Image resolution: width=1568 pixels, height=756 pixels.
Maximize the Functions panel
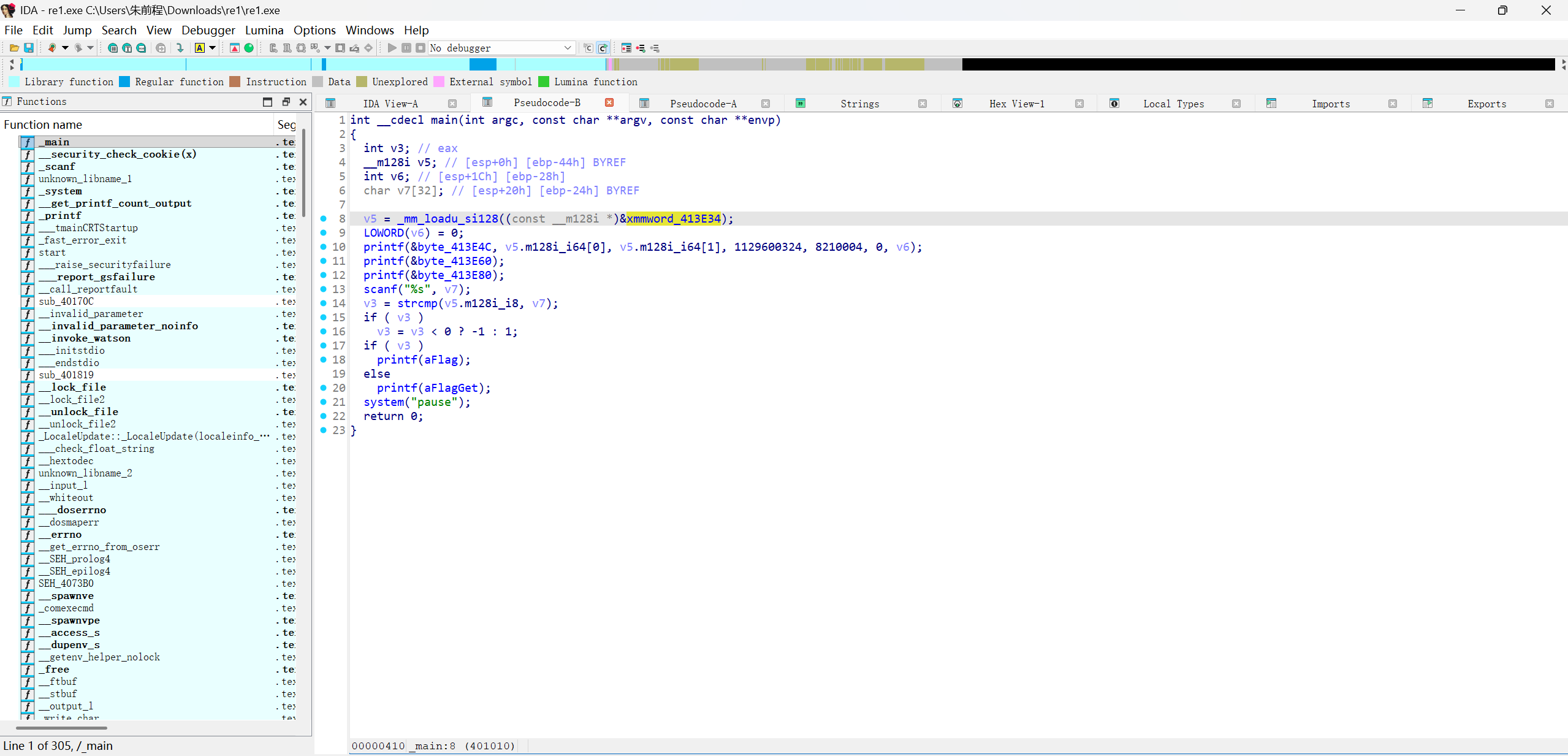pos(267,102)
